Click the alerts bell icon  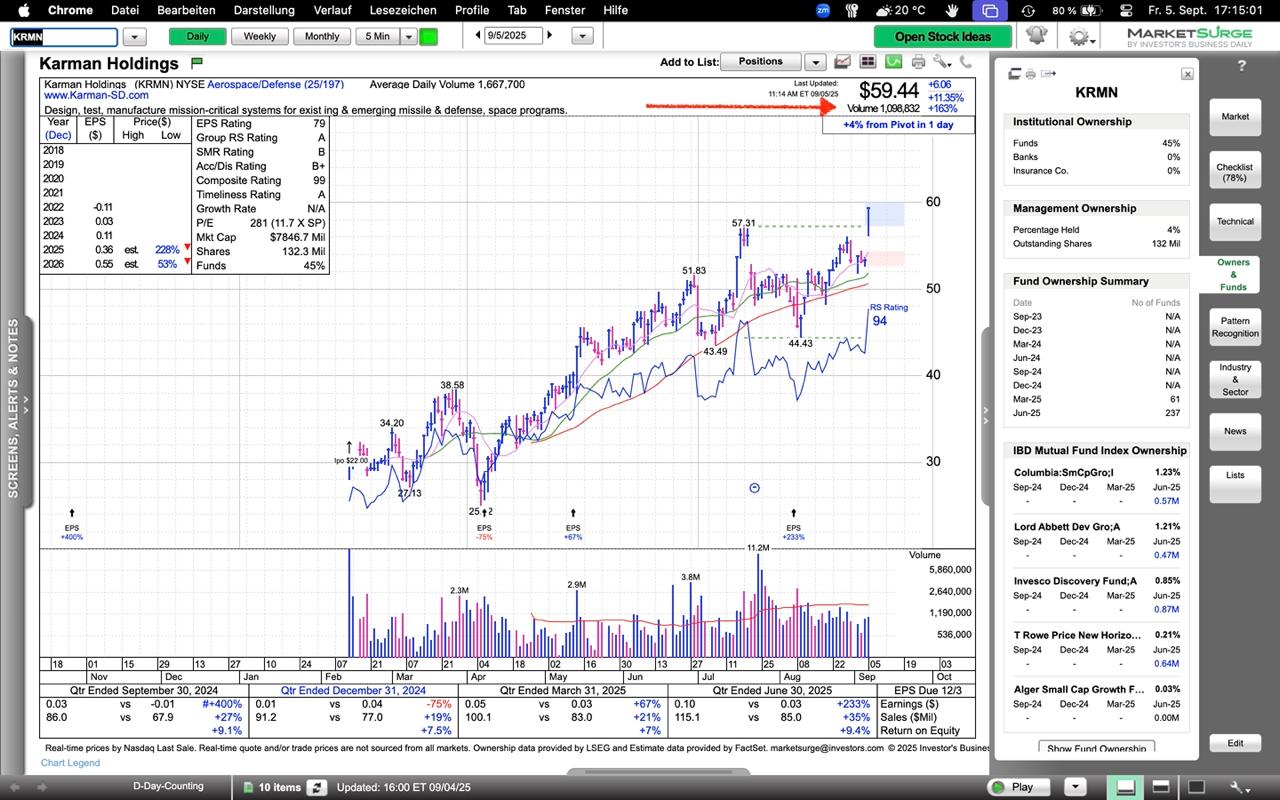1036,36
